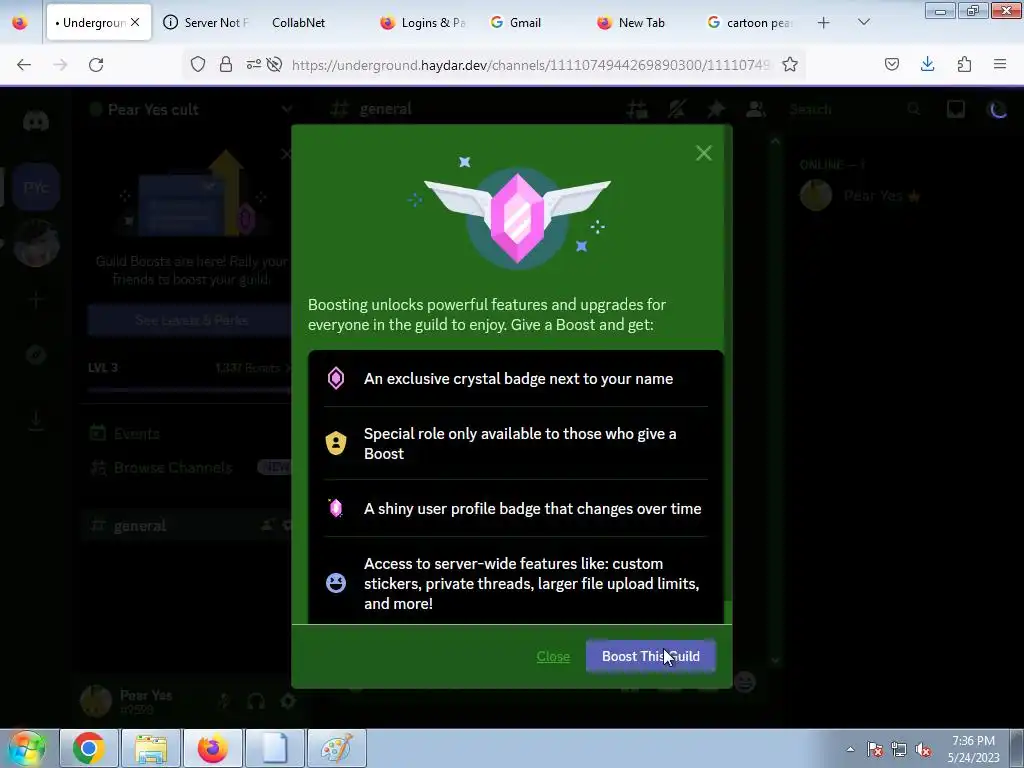Image resolution: width=1024 pixels, height=768 pixels.
Task: Click the Boost This Guild button
Action: tap(650, 656)
